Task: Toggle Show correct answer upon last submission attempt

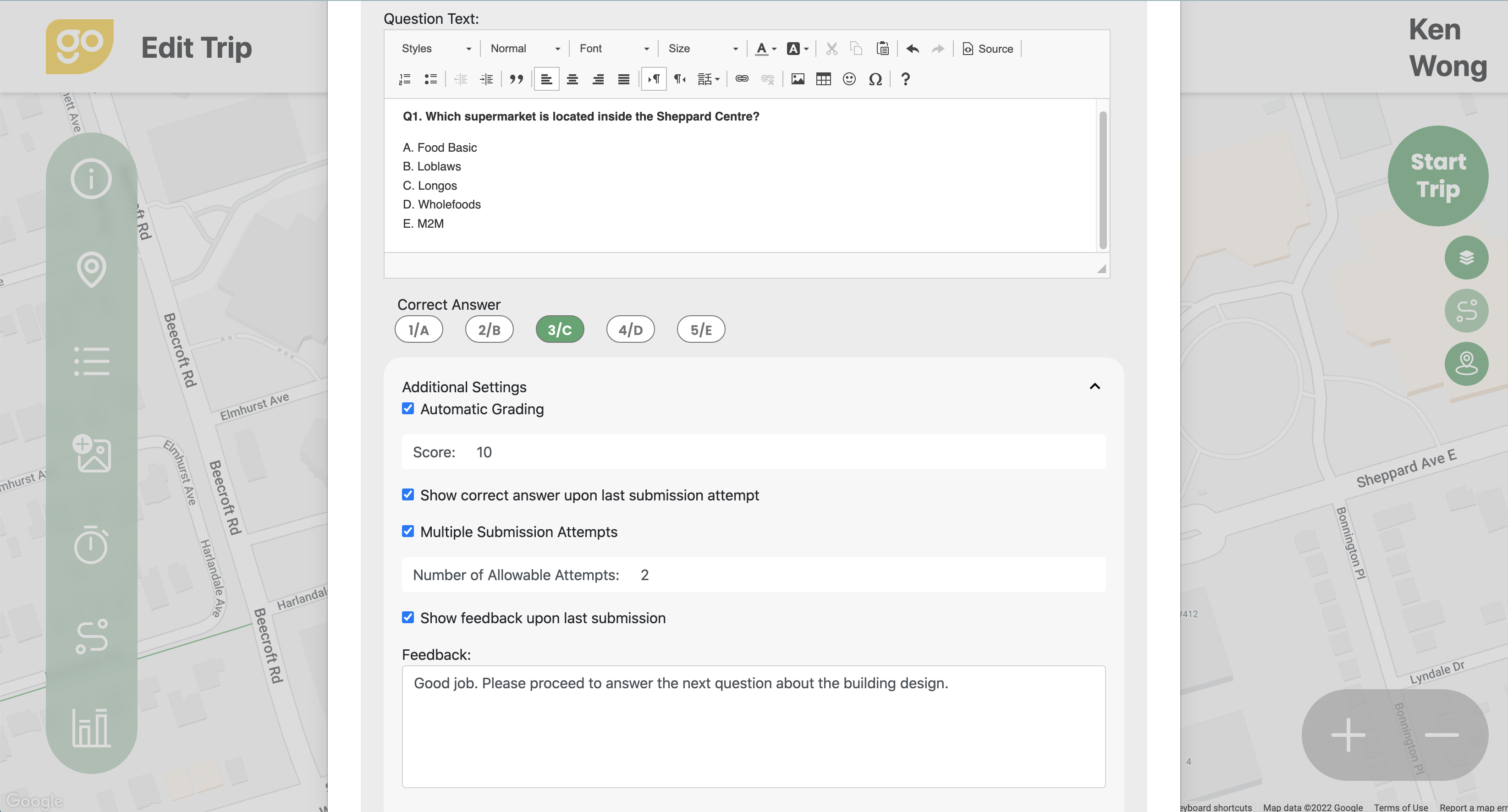Action: (x=408, y=495)
